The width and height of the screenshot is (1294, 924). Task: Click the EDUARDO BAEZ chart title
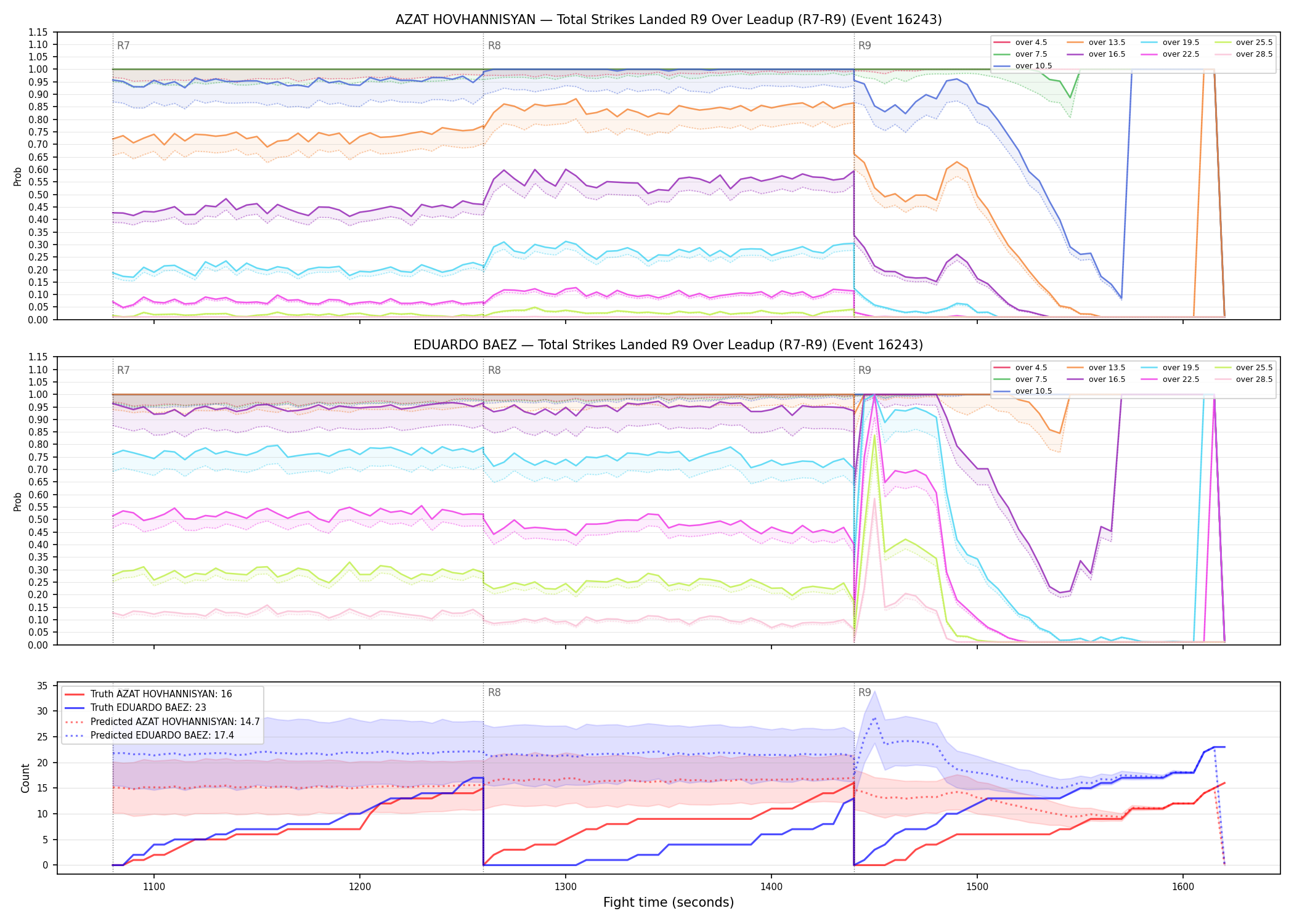pos(669,345)
